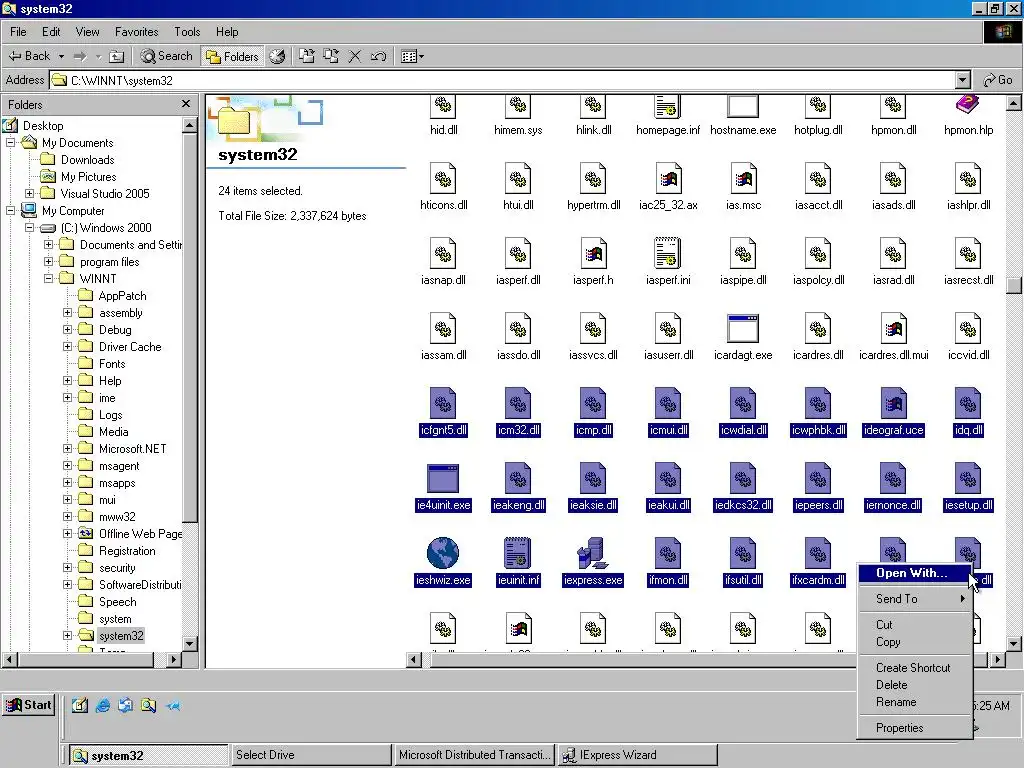Select the Speech folder in tree
The width and height of the screenshot is (1024, 768).
[118, 601]
